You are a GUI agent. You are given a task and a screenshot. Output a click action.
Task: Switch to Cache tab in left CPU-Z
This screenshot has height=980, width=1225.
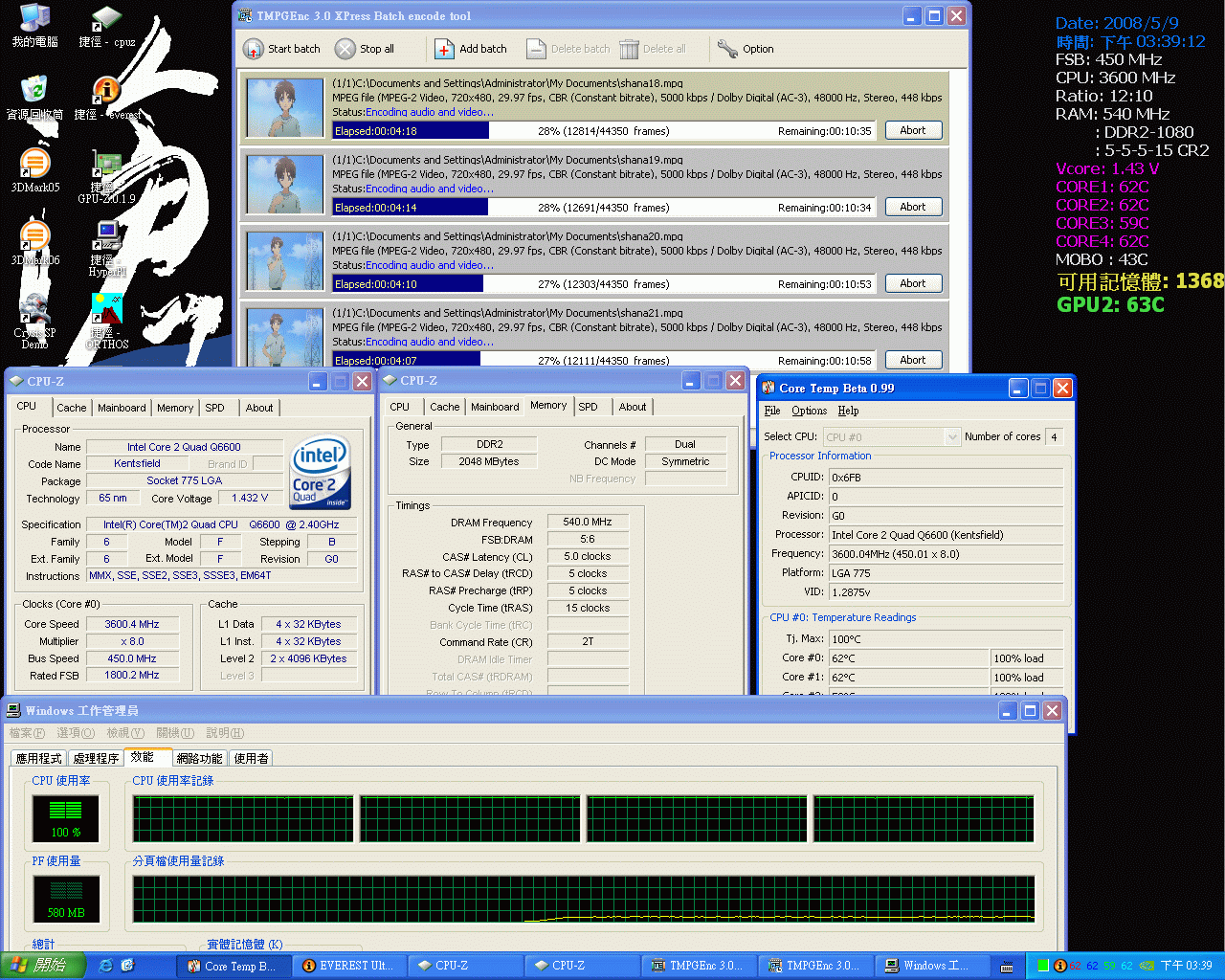71,408
